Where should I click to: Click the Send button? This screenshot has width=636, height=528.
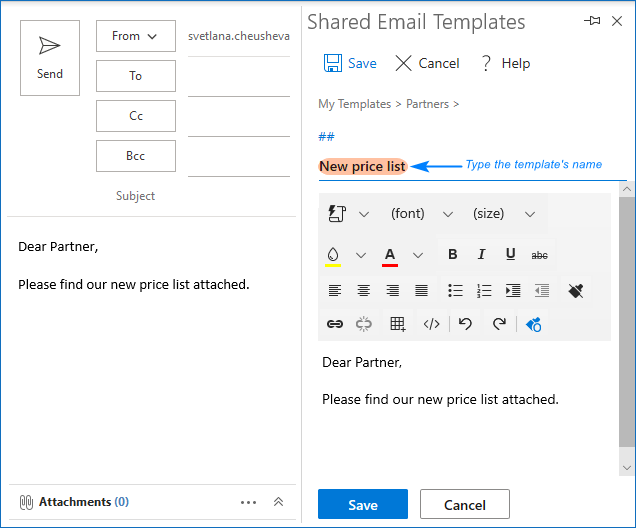coord(50,58)
